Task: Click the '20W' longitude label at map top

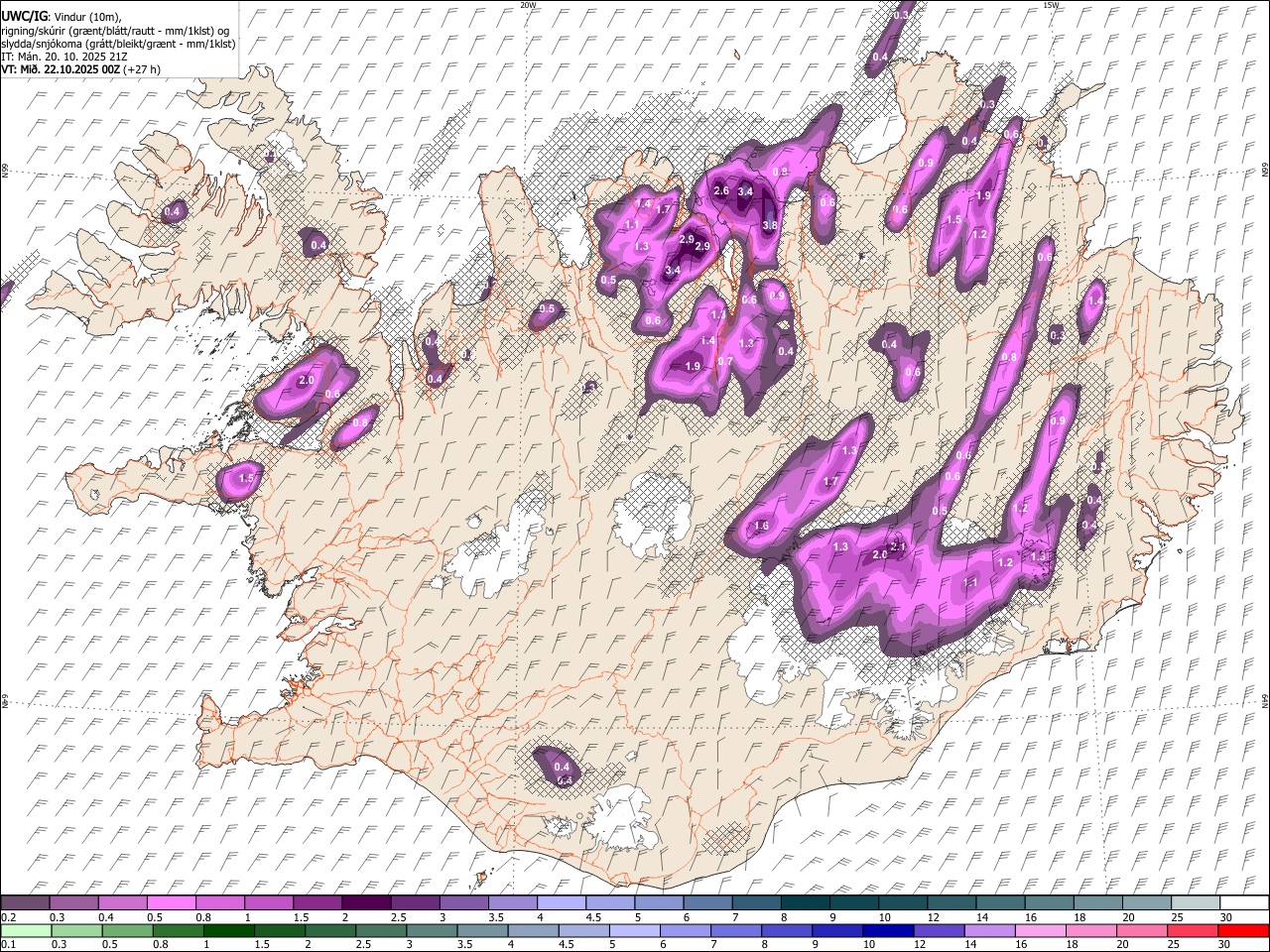Action: coord(528,5)
